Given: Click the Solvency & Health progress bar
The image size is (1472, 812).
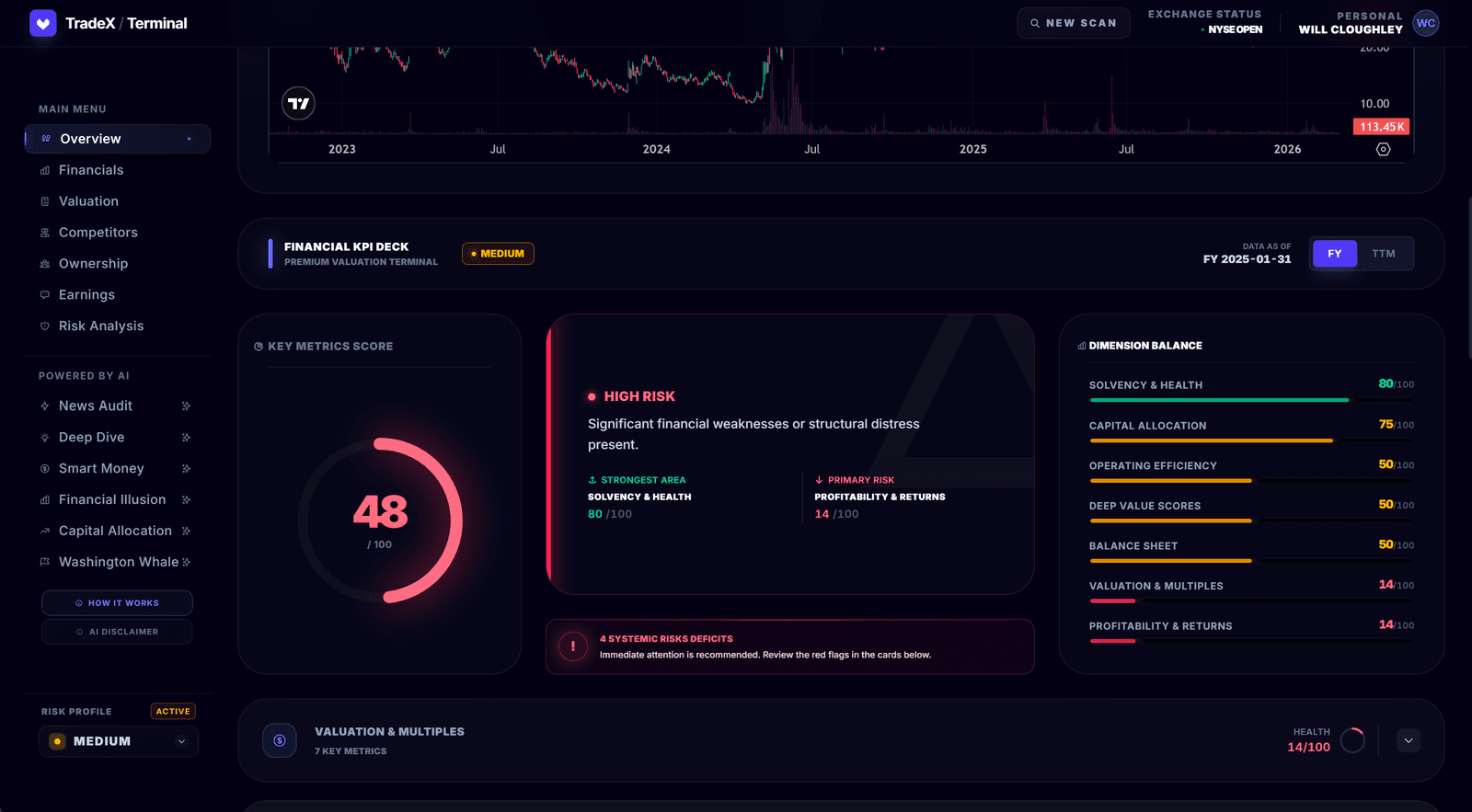Looking at the screenshot, I should pos(1251,400).
